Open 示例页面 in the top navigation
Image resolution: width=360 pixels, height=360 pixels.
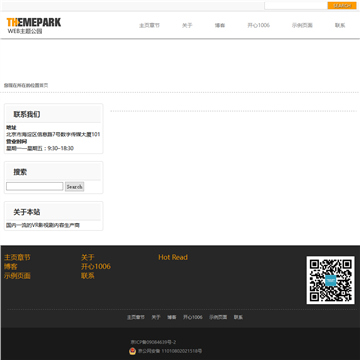coord(302,25)
